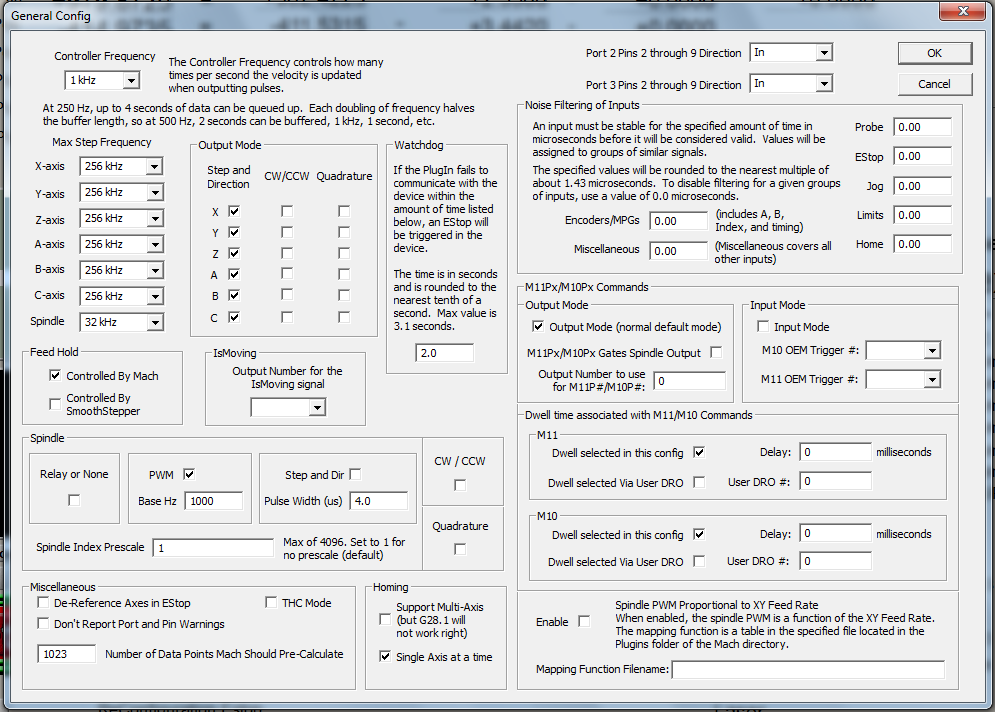Expand the X-axis Max Step Frequency dropdown

coord(153,166)
